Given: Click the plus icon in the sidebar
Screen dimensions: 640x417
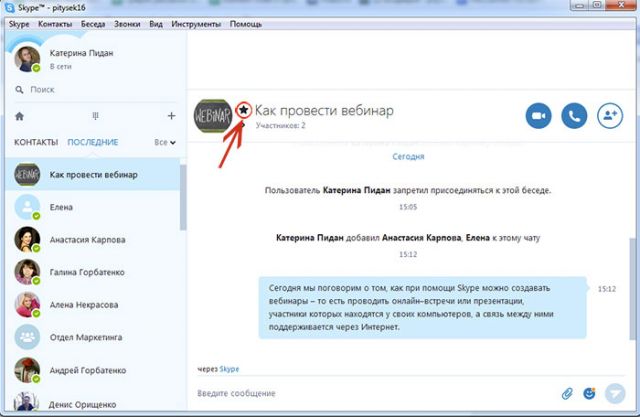Looking at the screenshot, I should (x=170, y=116).
